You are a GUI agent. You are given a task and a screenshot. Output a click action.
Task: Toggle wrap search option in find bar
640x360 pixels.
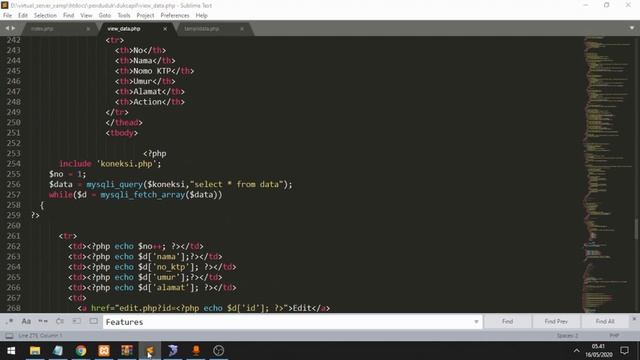[60, 321]
